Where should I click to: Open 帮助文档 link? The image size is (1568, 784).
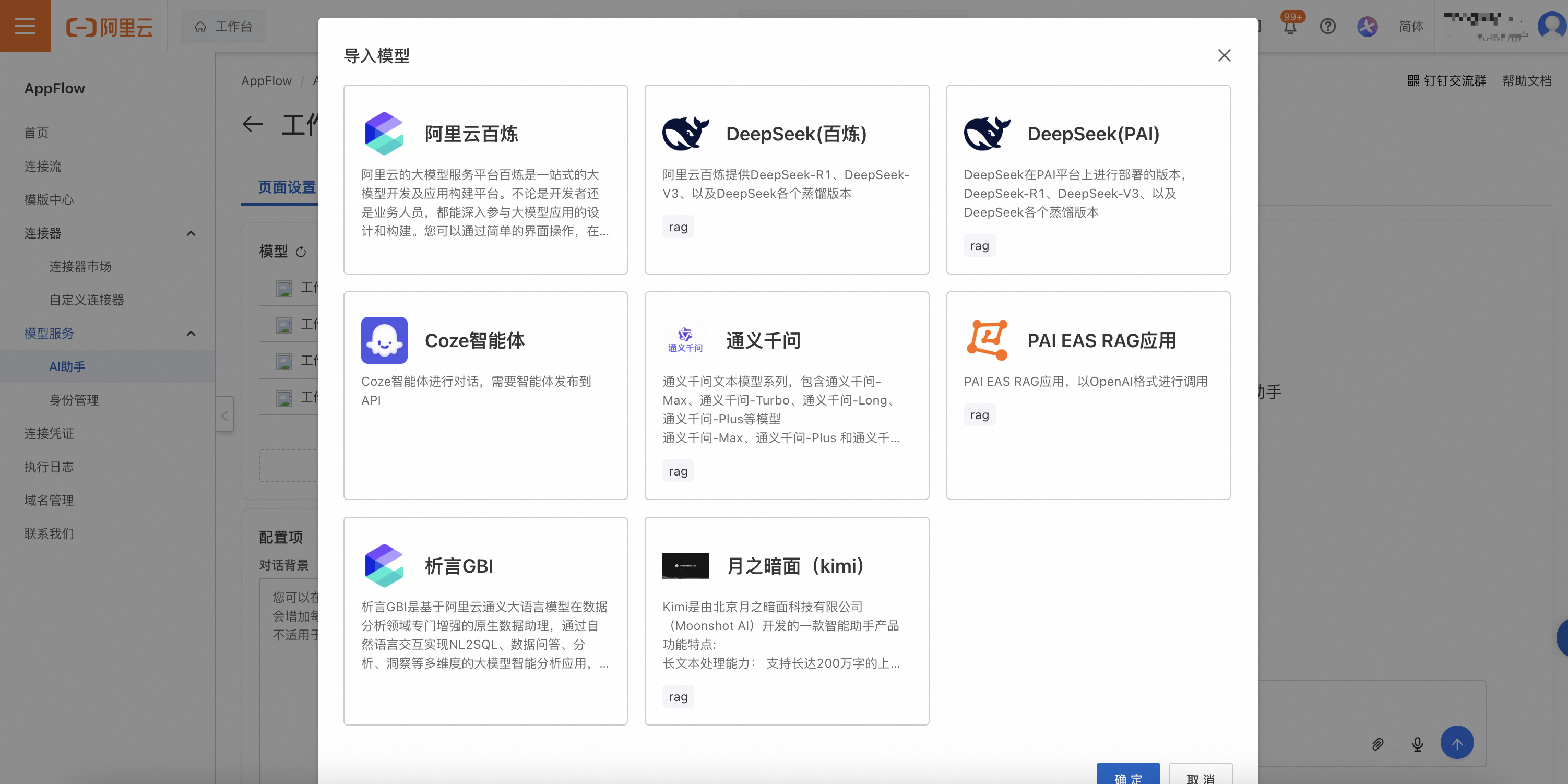[1527, 80]
